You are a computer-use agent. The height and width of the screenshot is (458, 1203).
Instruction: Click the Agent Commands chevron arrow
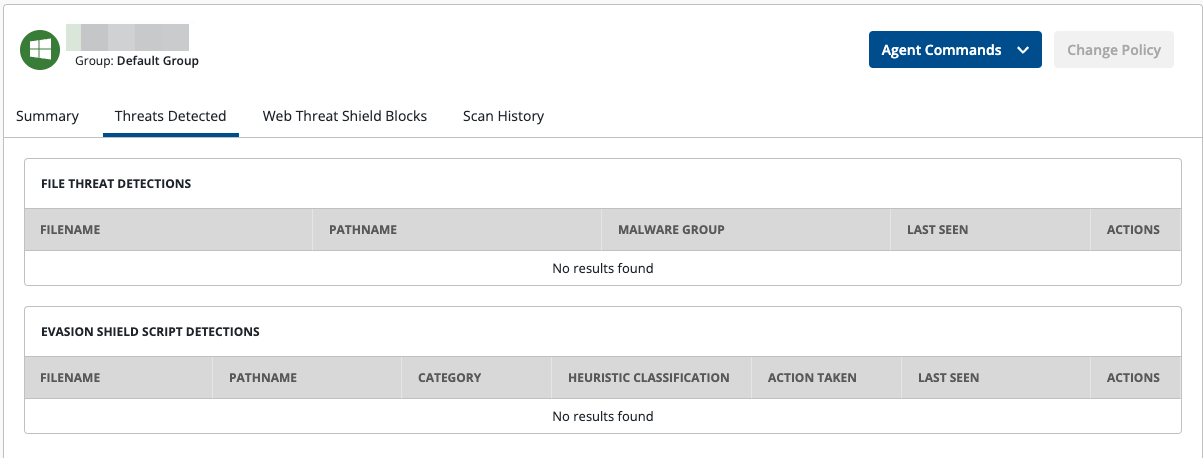[1022, 50]
